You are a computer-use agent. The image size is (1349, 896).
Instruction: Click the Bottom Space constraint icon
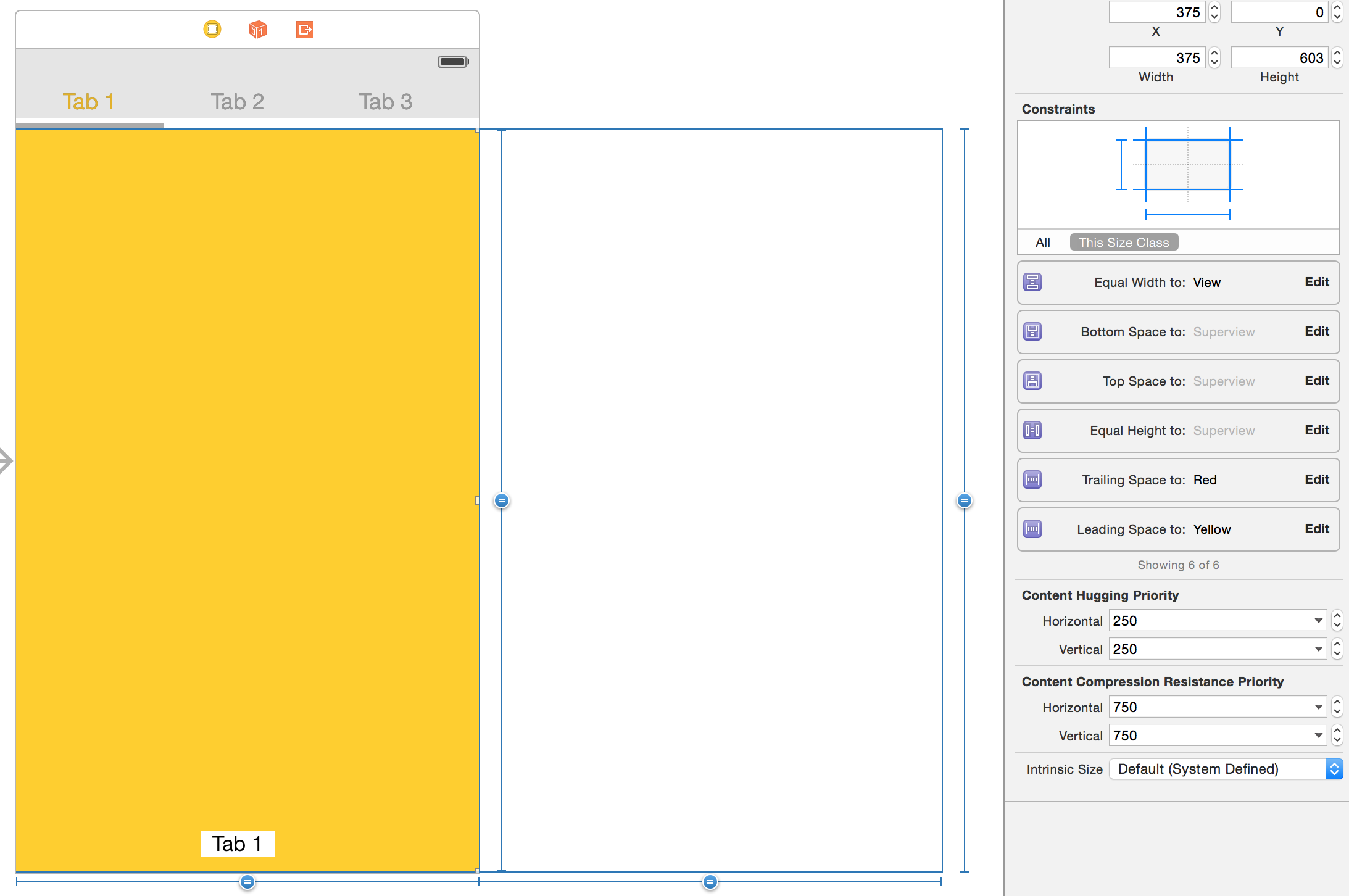tap(1032, 331)
